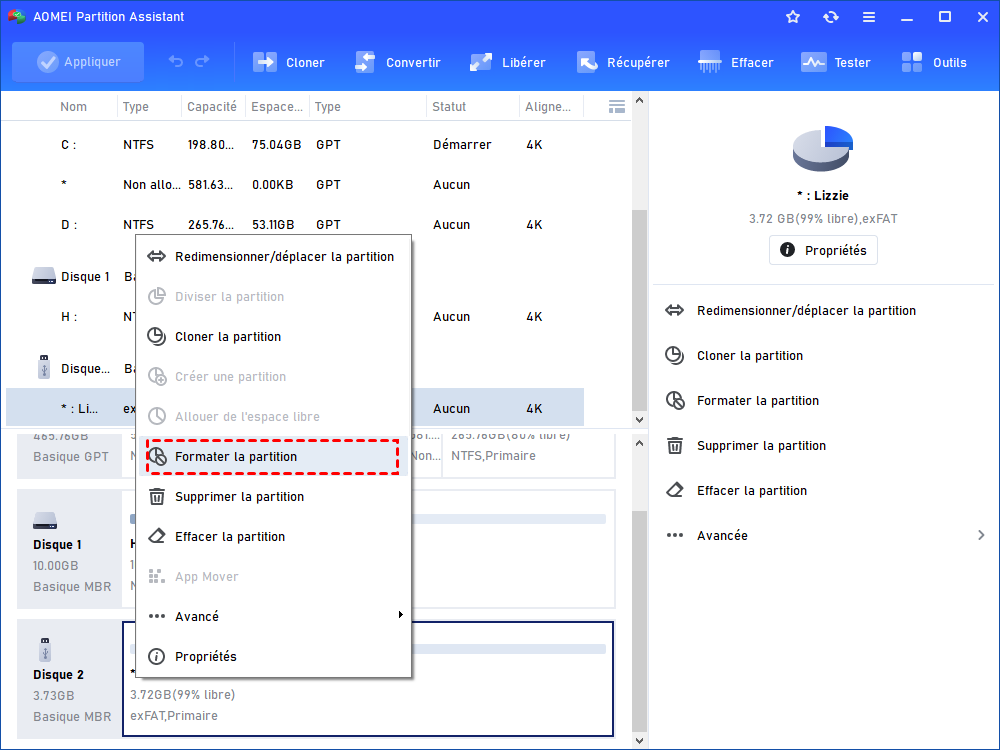This screenshot has width=1000, height=750.
Task: Select Supprimer la partition from context menu
Action: 239,496
